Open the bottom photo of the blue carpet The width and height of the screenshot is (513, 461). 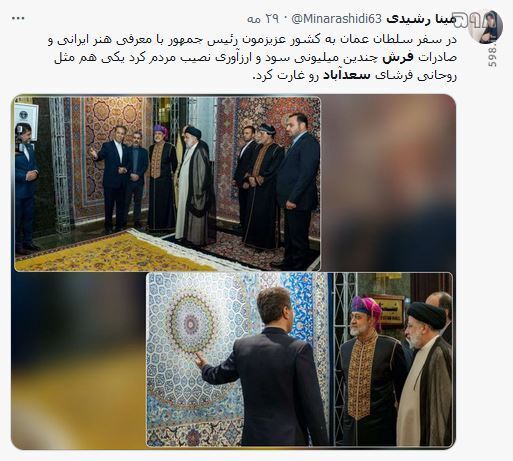click(299, 360)
